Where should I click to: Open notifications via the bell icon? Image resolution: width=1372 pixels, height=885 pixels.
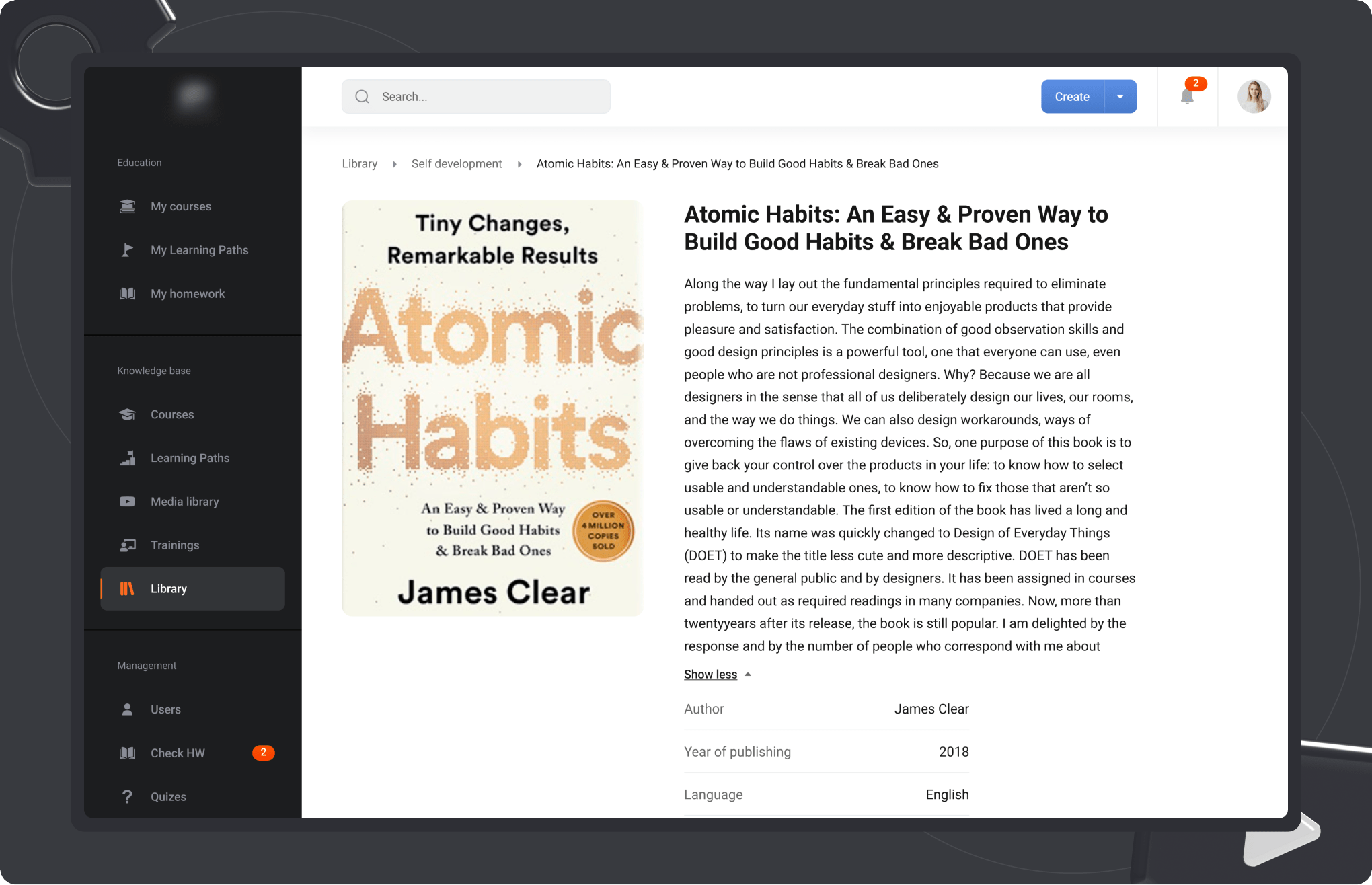tap(1187, 97)
